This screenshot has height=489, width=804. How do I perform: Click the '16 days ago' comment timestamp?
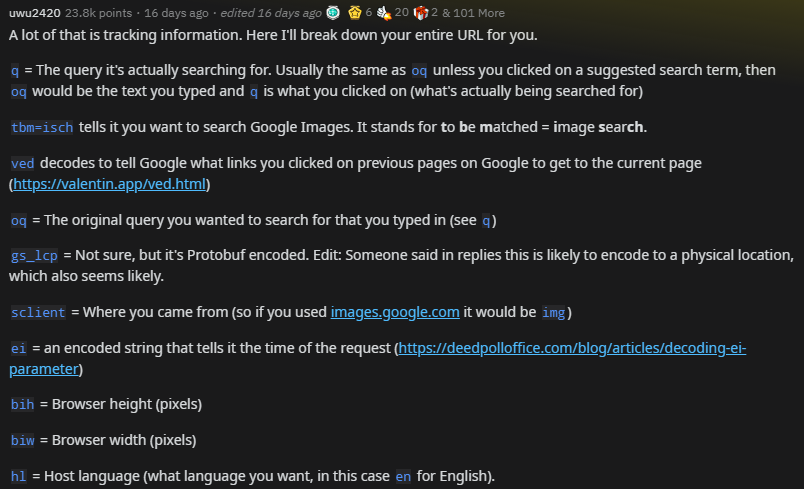pos(176,13)
